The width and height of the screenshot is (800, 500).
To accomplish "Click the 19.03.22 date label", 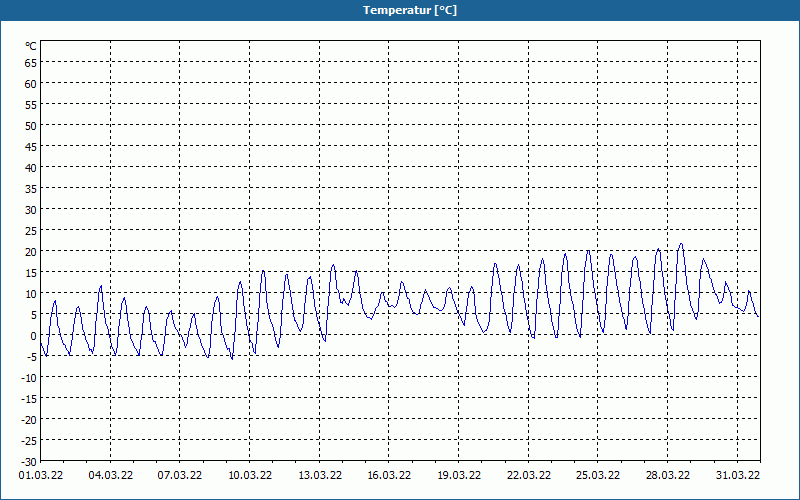I will [459, 475].
